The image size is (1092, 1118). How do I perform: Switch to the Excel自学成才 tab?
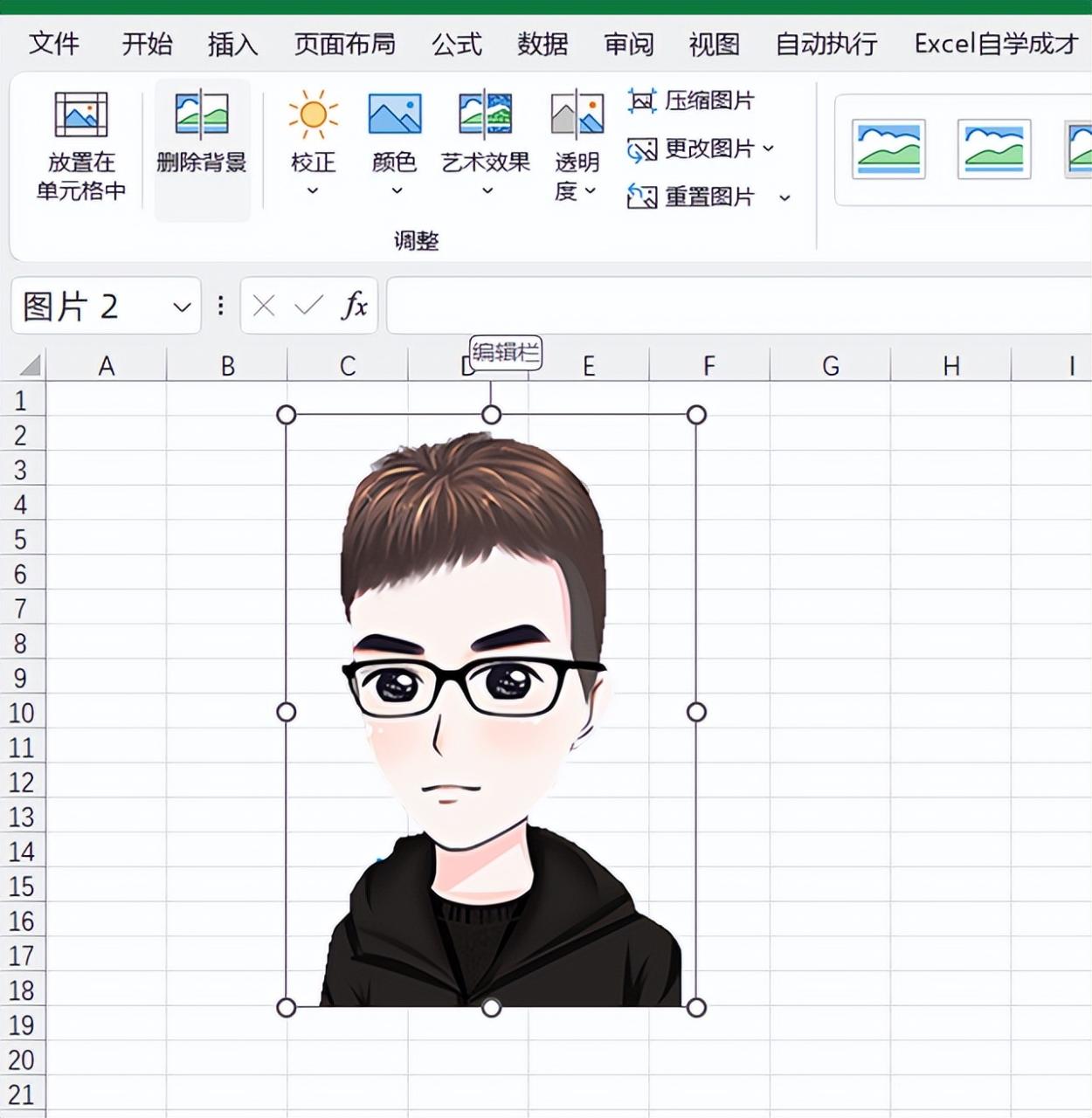pos(996,44)
